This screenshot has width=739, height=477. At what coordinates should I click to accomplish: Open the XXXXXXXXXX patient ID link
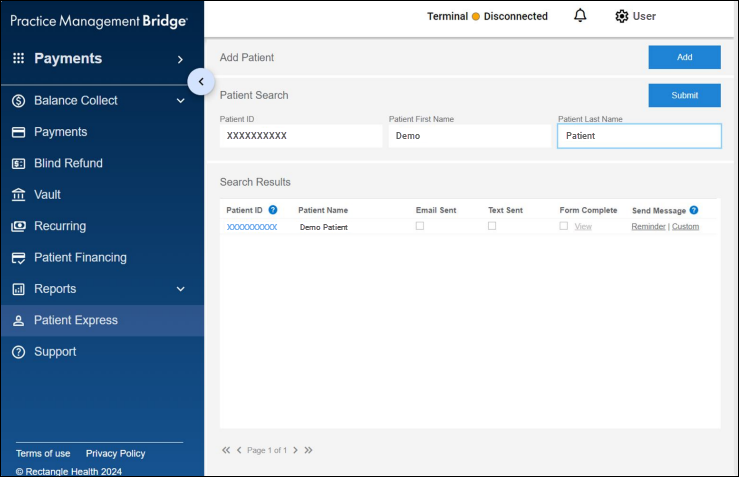(x=252, y=227)
